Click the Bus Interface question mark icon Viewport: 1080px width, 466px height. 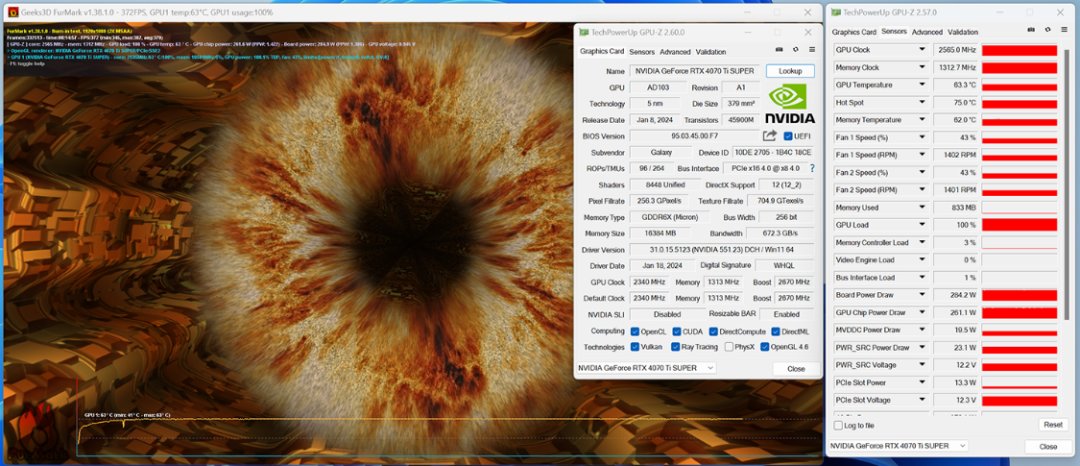pos(812,168)
